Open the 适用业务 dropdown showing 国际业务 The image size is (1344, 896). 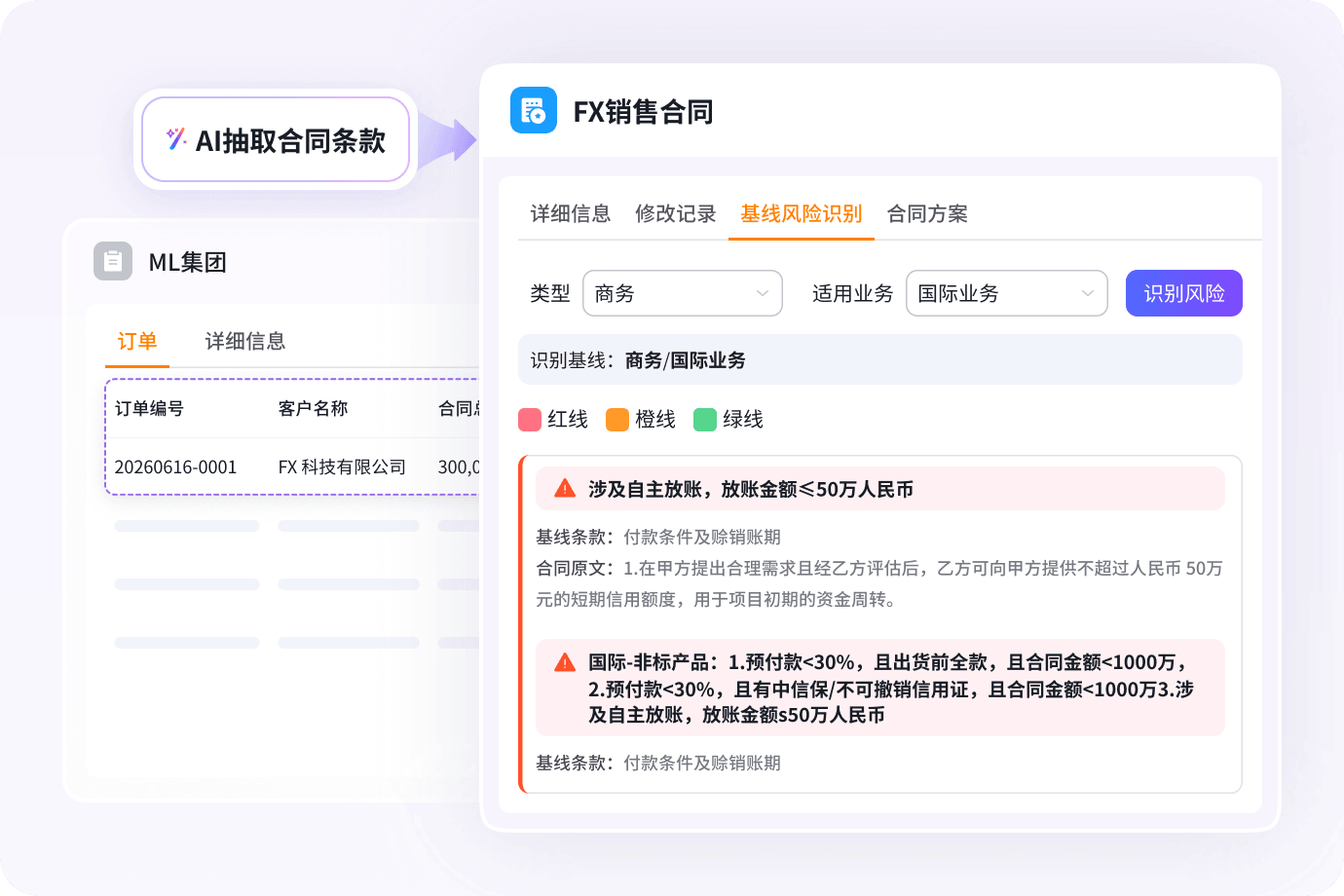tap(1007, 293)
